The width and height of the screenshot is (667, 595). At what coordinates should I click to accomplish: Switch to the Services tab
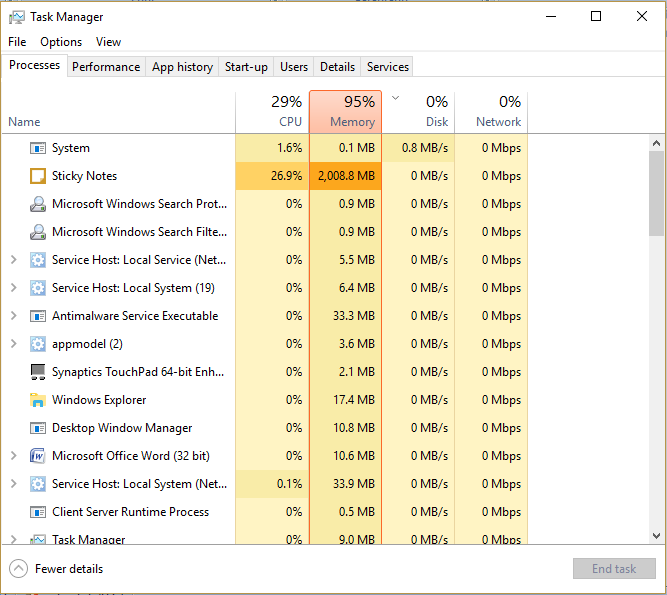[x=387, y=67]
